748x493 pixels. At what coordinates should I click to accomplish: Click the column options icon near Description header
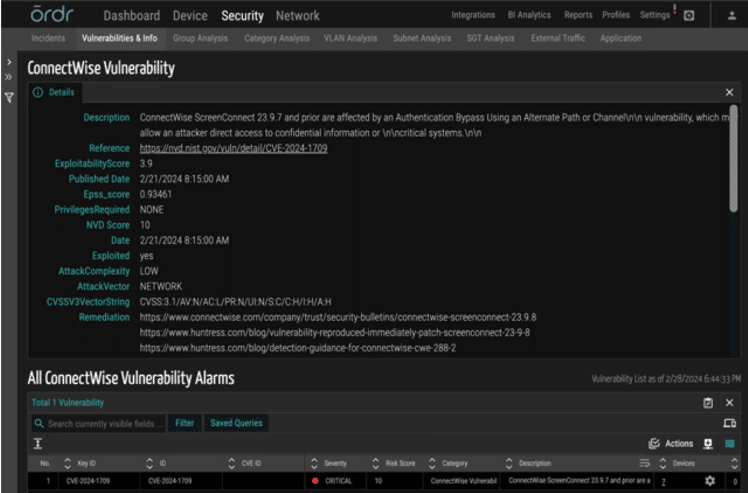pyautogui.click(x=644, y=463)
